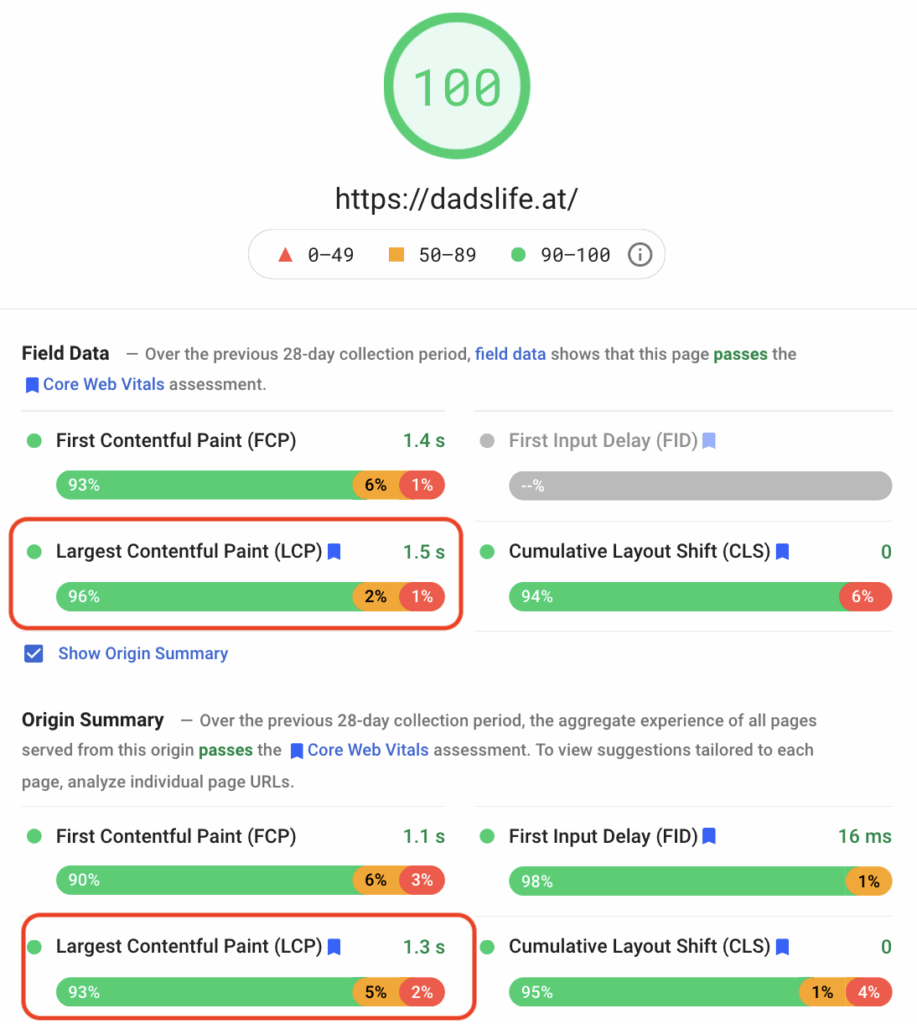Click bookmark icon beside Field Data CLS
This screenshot has height=1024, width=917.
click(782, 551)
